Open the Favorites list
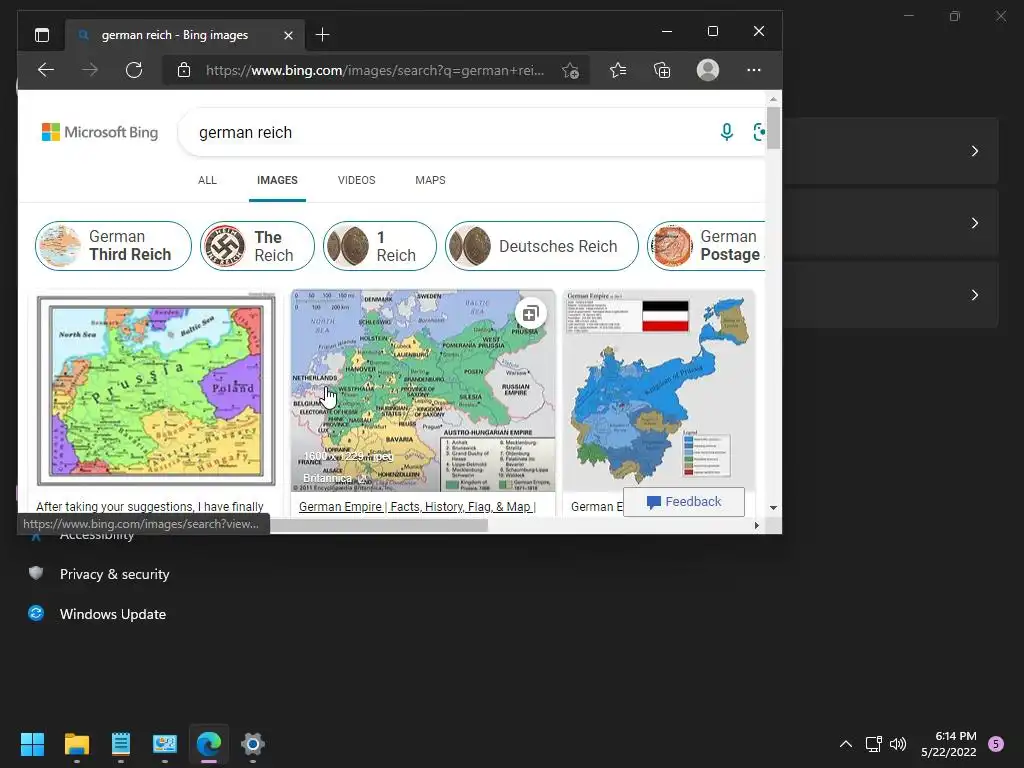The width and height of the screenshot is (1024, 768). tap(618, 70)
